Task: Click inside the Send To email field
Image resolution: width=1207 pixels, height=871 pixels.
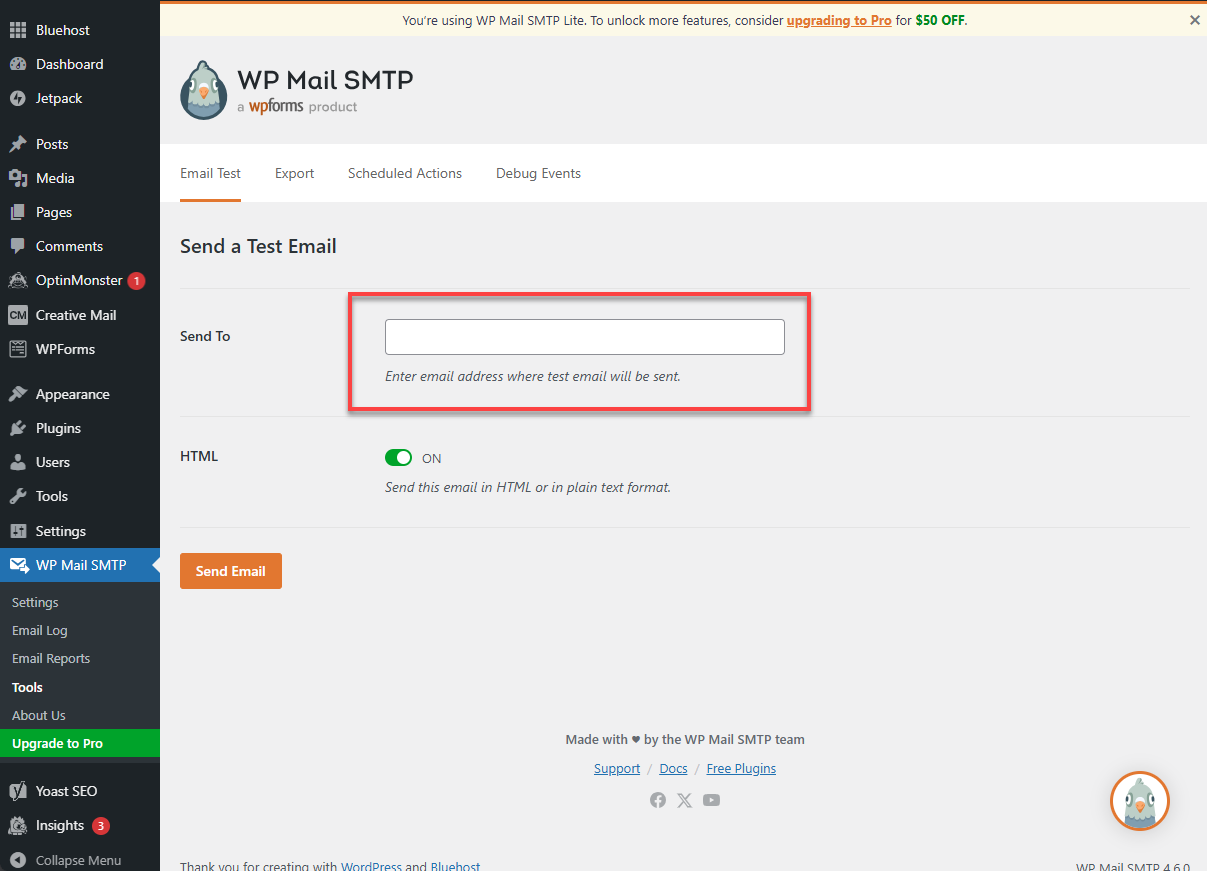Action: coord(584,337)
